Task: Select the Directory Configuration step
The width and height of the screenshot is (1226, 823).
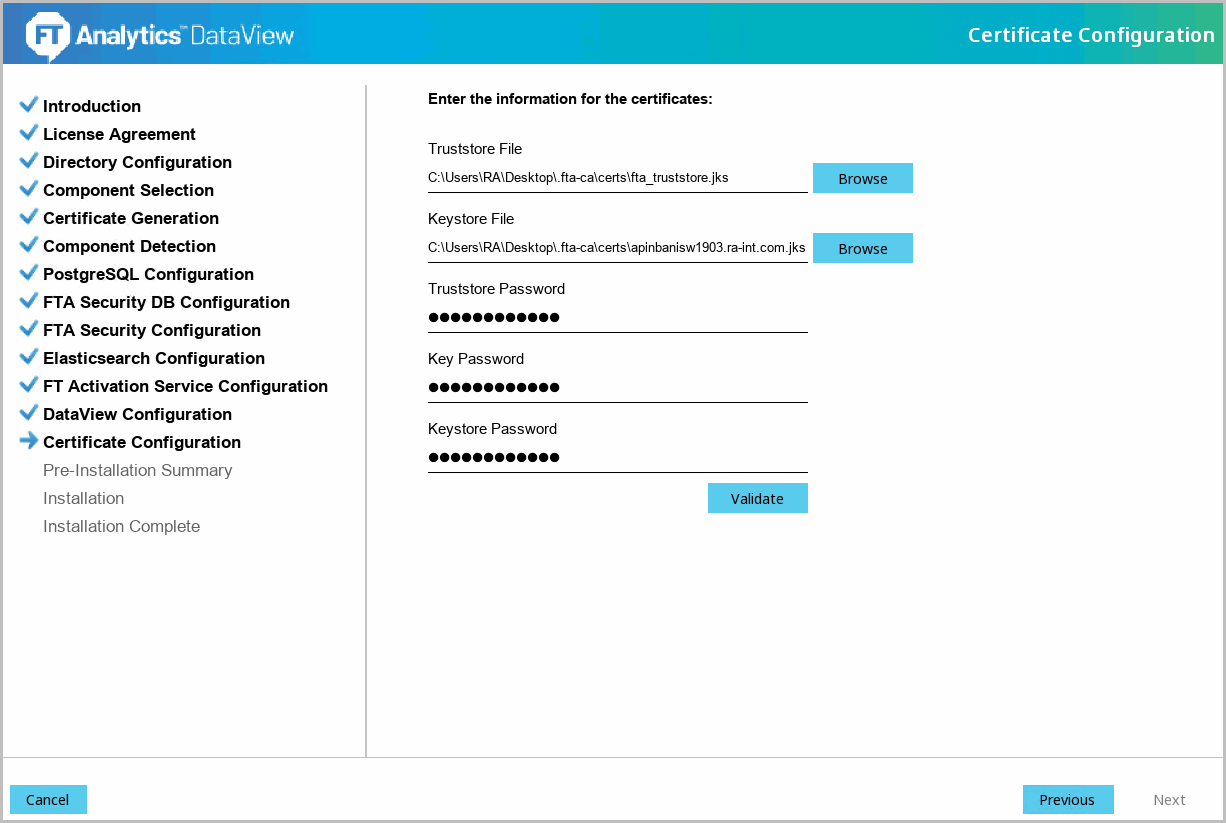Action: [x=137, y=162]
